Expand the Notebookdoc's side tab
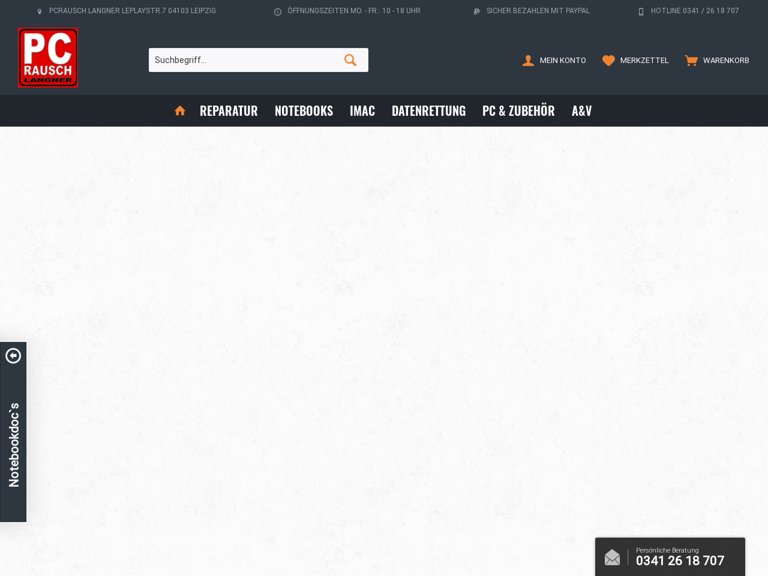The image size is (768, 576). pyautogui.click(x=13, y=432)
